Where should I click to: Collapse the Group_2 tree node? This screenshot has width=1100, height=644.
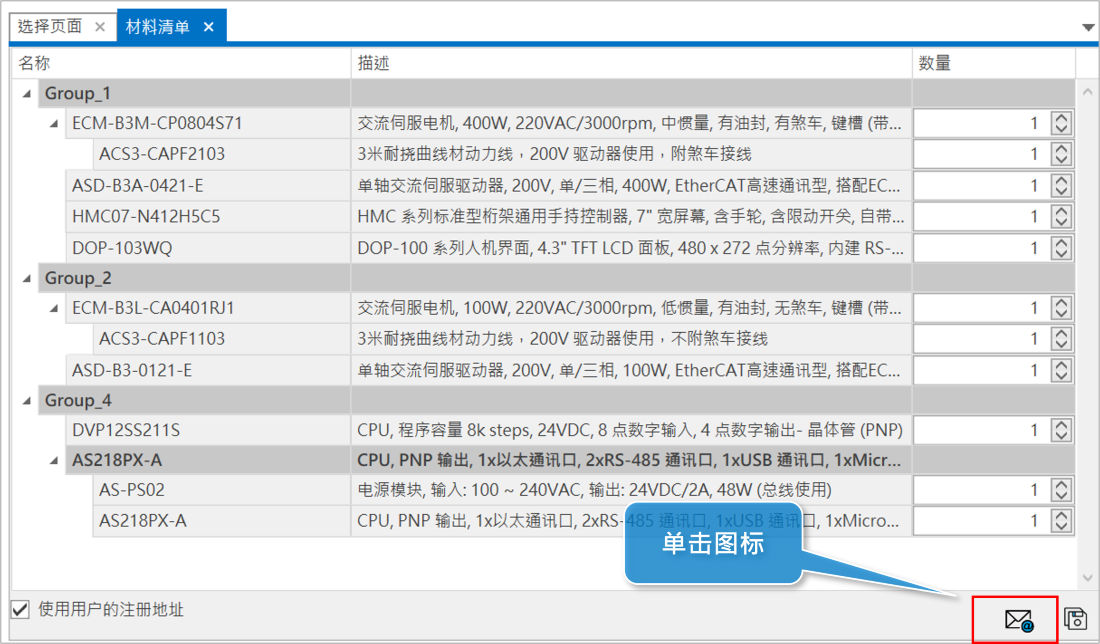click(26, 278)
